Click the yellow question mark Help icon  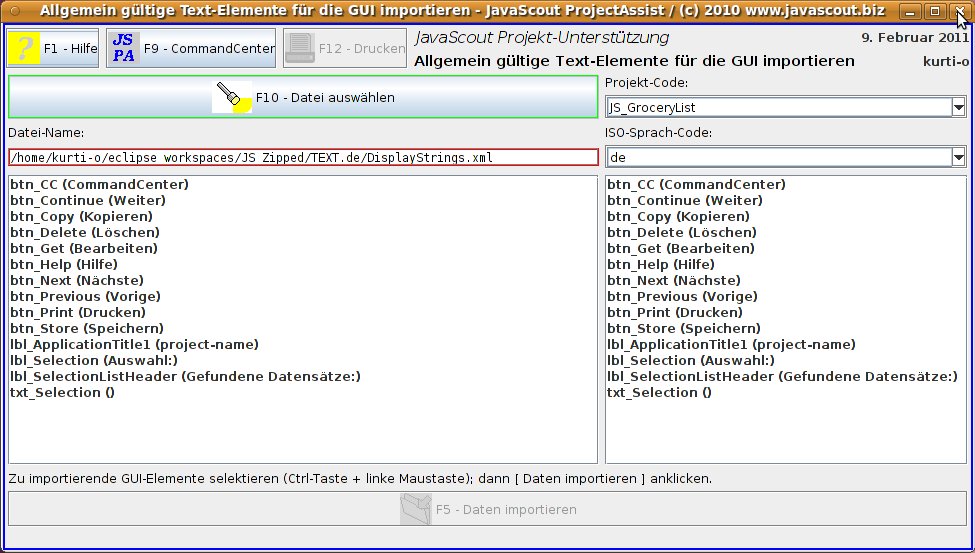24,47
